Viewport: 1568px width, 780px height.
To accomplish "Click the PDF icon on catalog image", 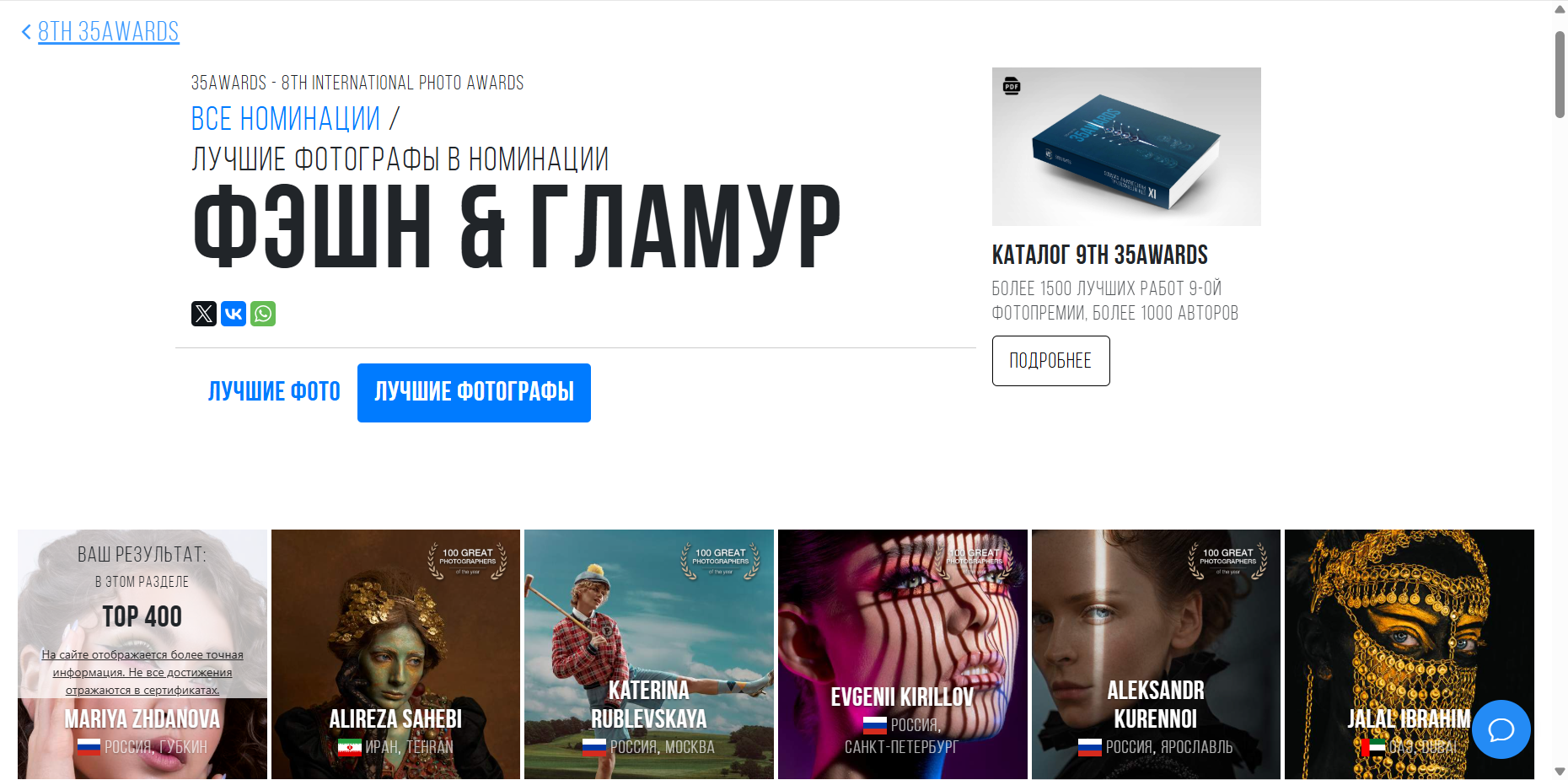I will (x=1012, y=86).
